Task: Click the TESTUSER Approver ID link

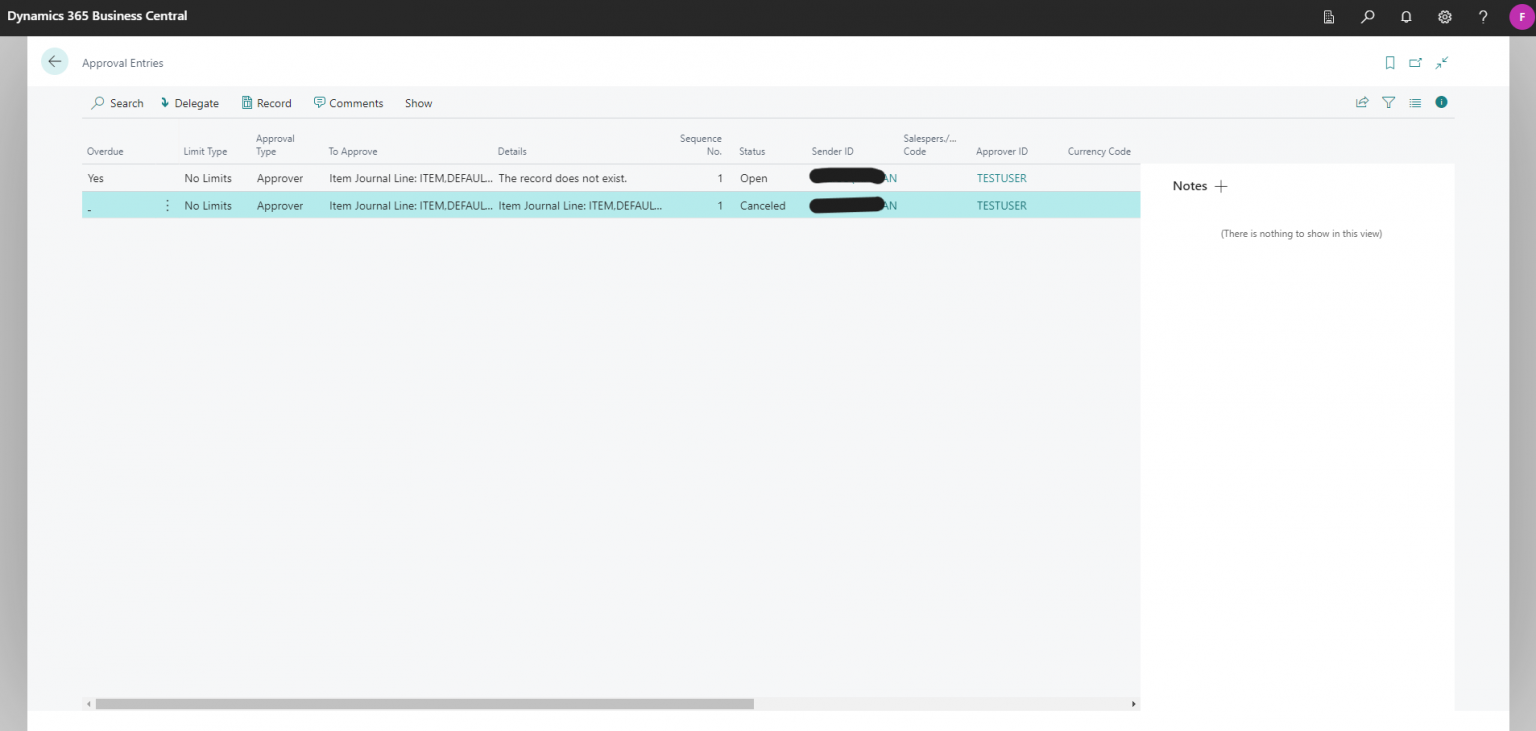Action: tap(1001, 177)
